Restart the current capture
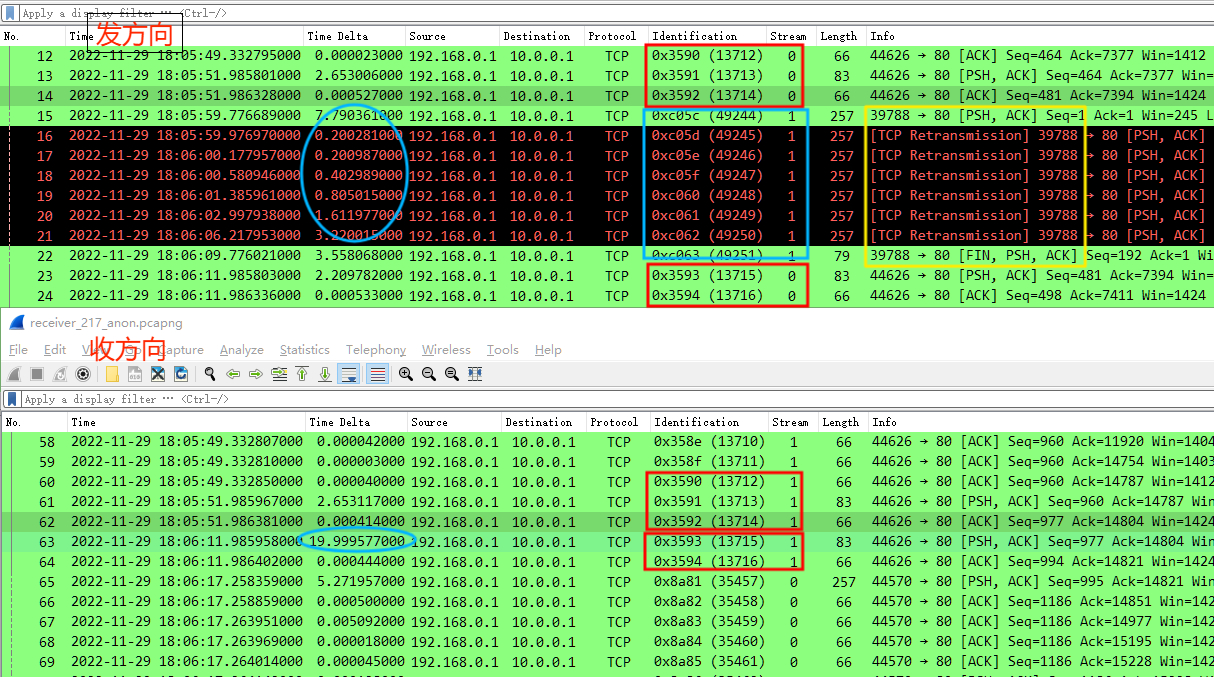This screenshot has height=677, width=1214. pos(57,374)
